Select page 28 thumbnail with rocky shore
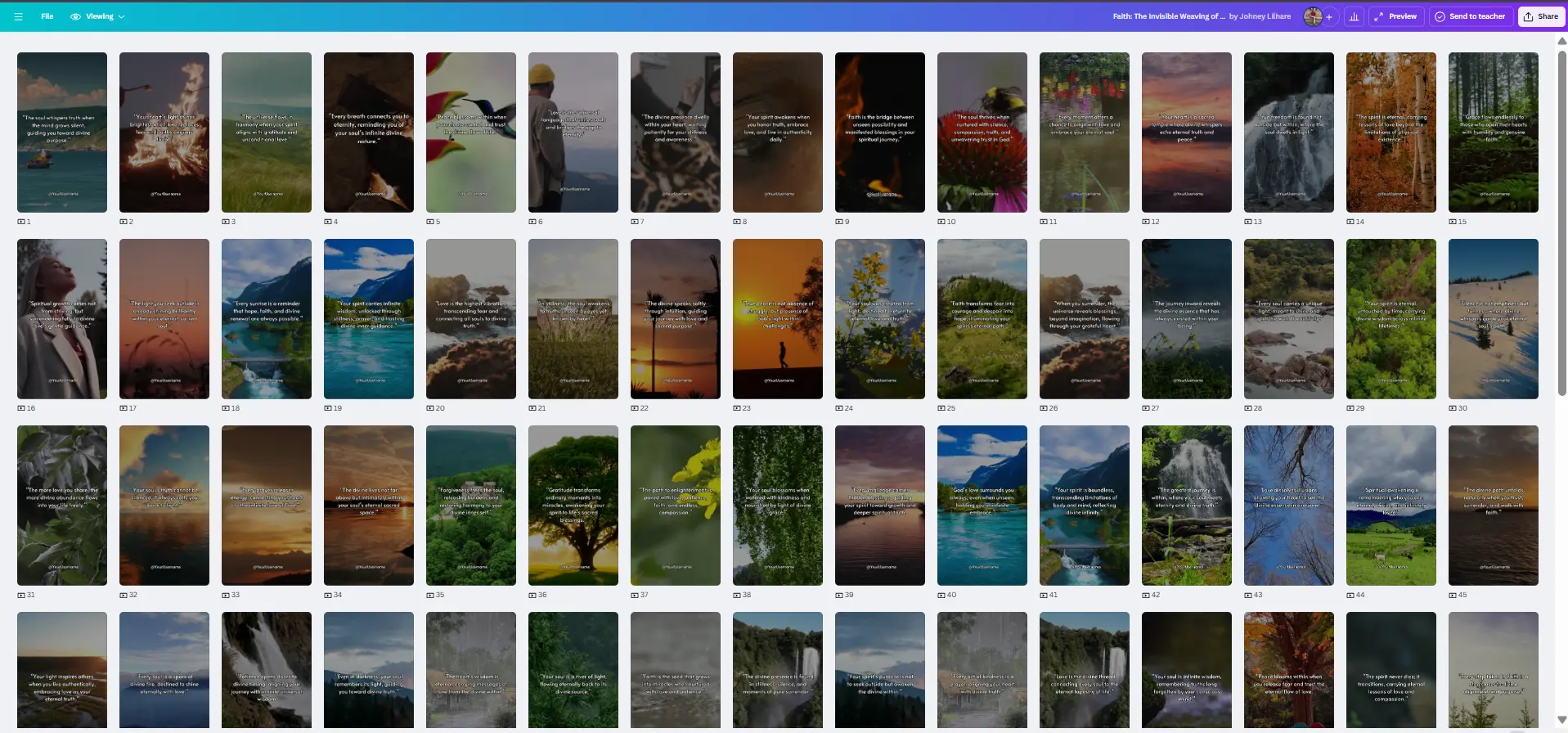This screenshot has width=1568, height=733. tap(1289, 319)
